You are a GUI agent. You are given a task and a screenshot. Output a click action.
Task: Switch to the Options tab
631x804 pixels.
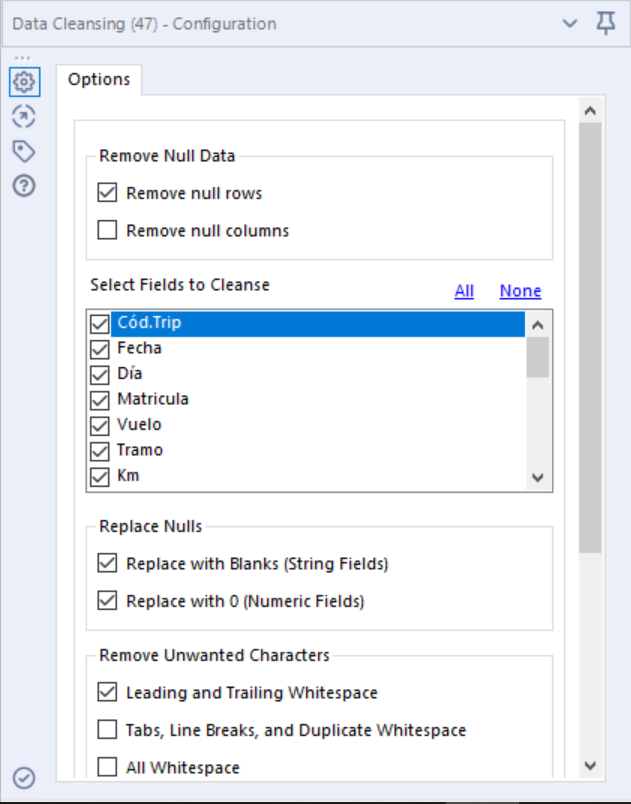tap(99, 79)
